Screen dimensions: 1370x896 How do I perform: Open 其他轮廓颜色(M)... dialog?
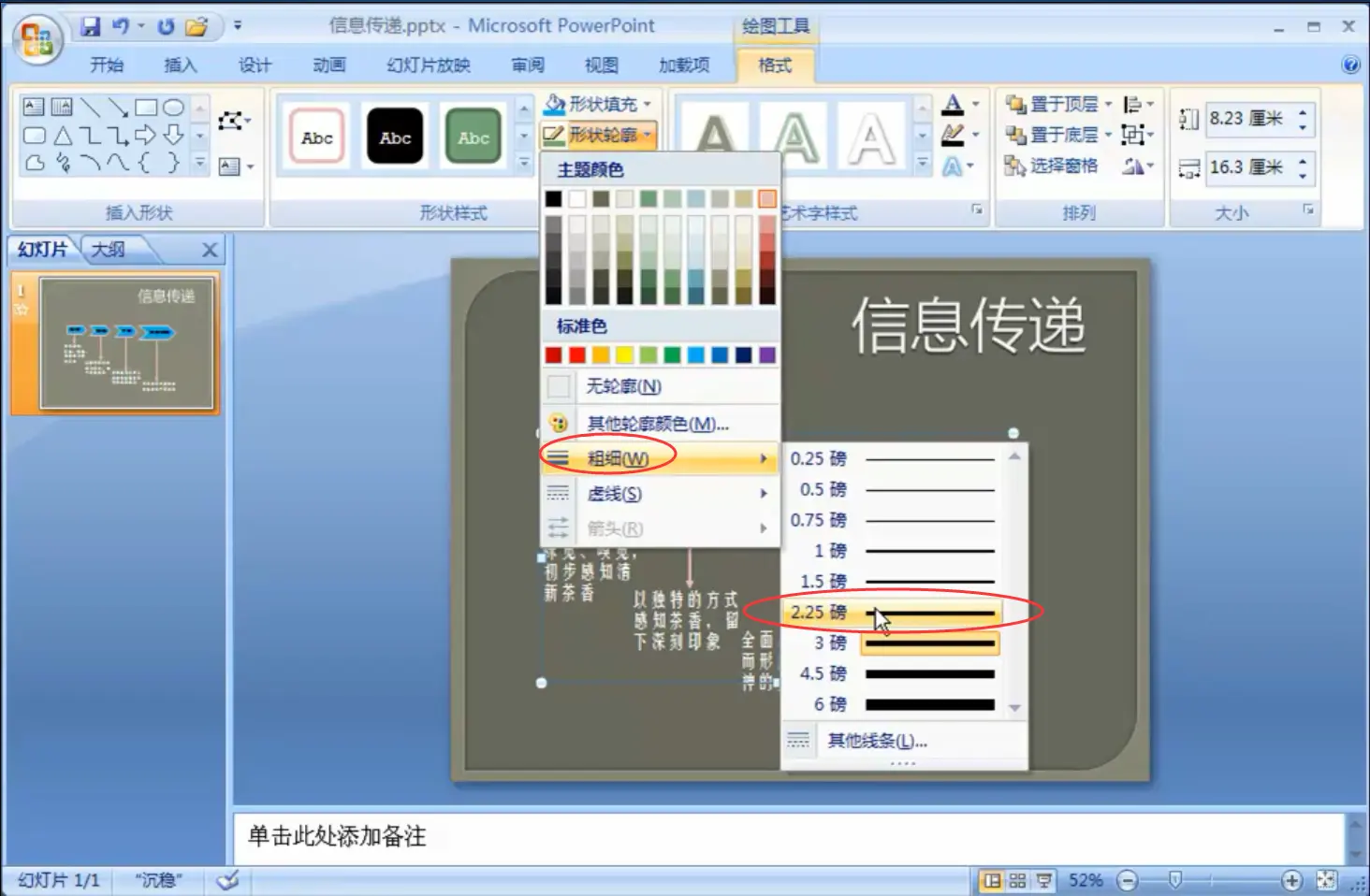point(660,424)
